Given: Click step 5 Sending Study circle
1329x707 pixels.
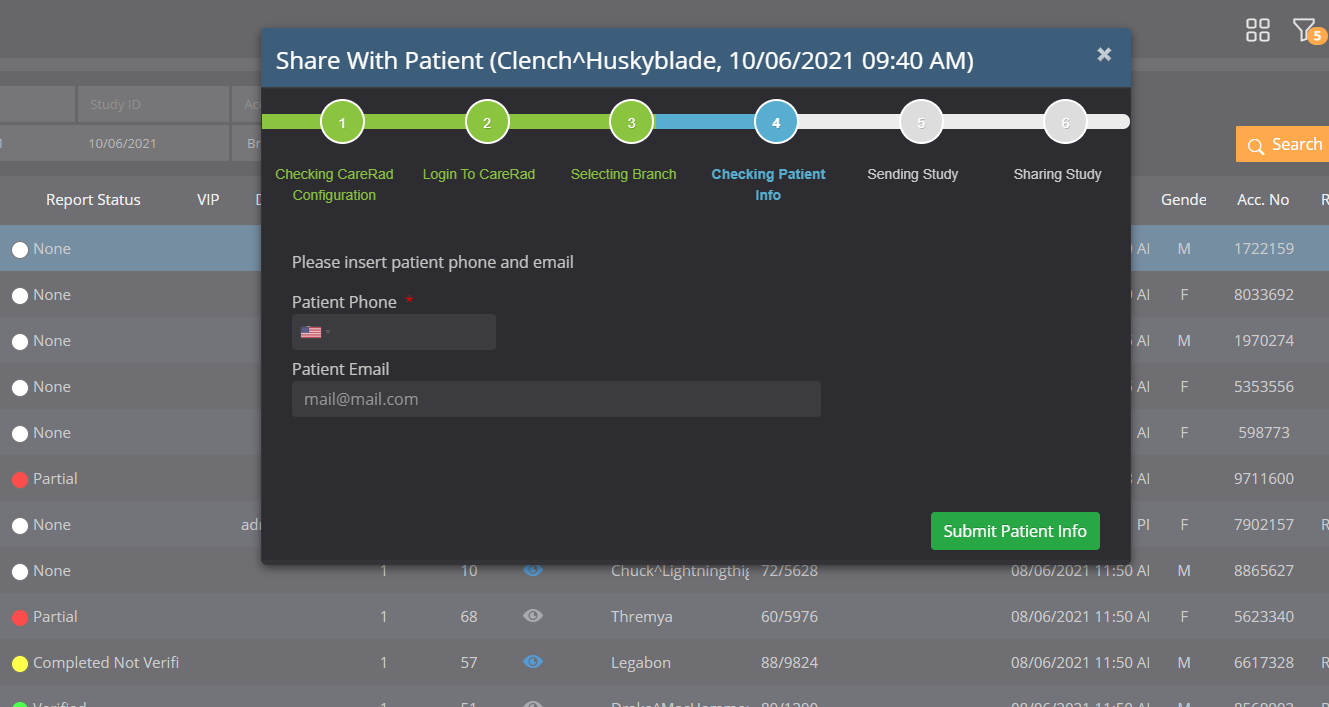Looking at the screenshot, I should pos(921,123).
